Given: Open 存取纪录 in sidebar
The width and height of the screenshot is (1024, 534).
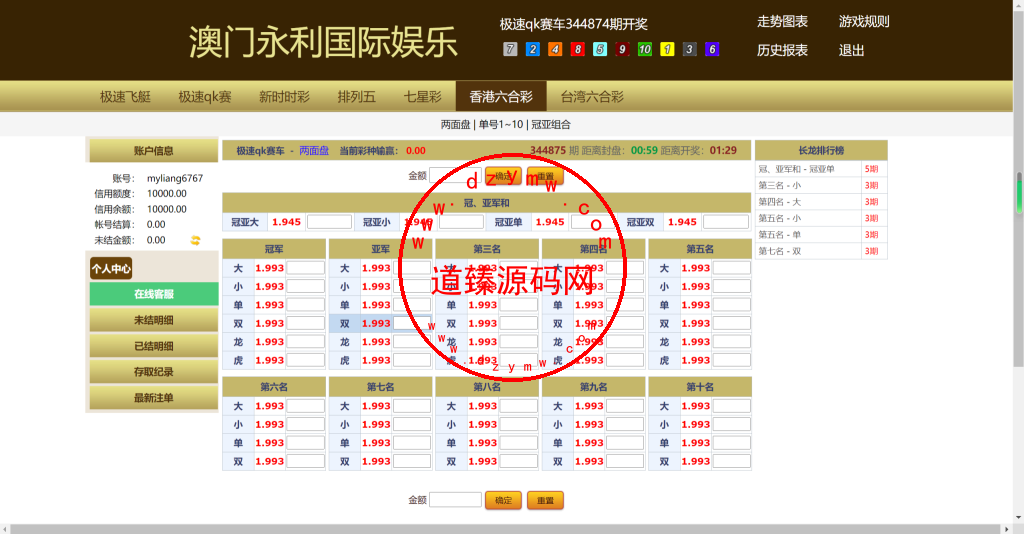Looking at the screenshot, I should tap(154, 371).
